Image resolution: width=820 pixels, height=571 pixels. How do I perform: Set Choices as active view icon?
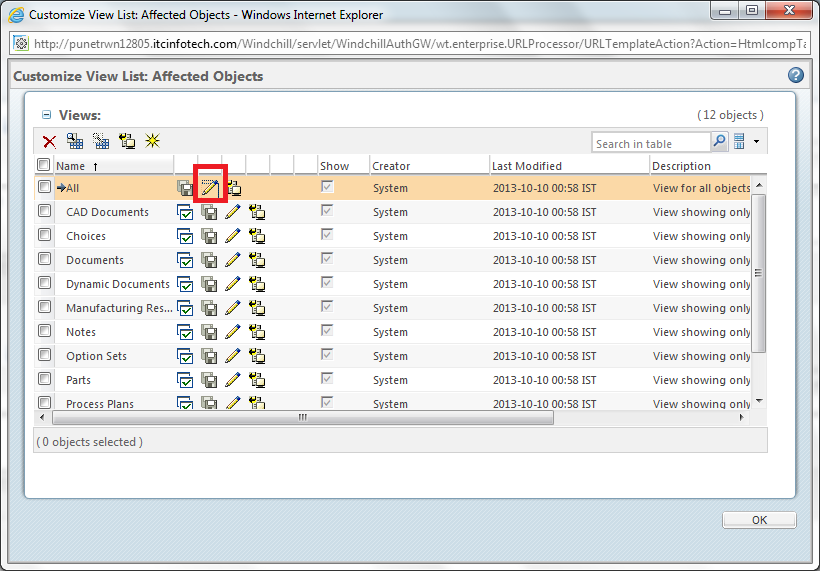(185, 236)
